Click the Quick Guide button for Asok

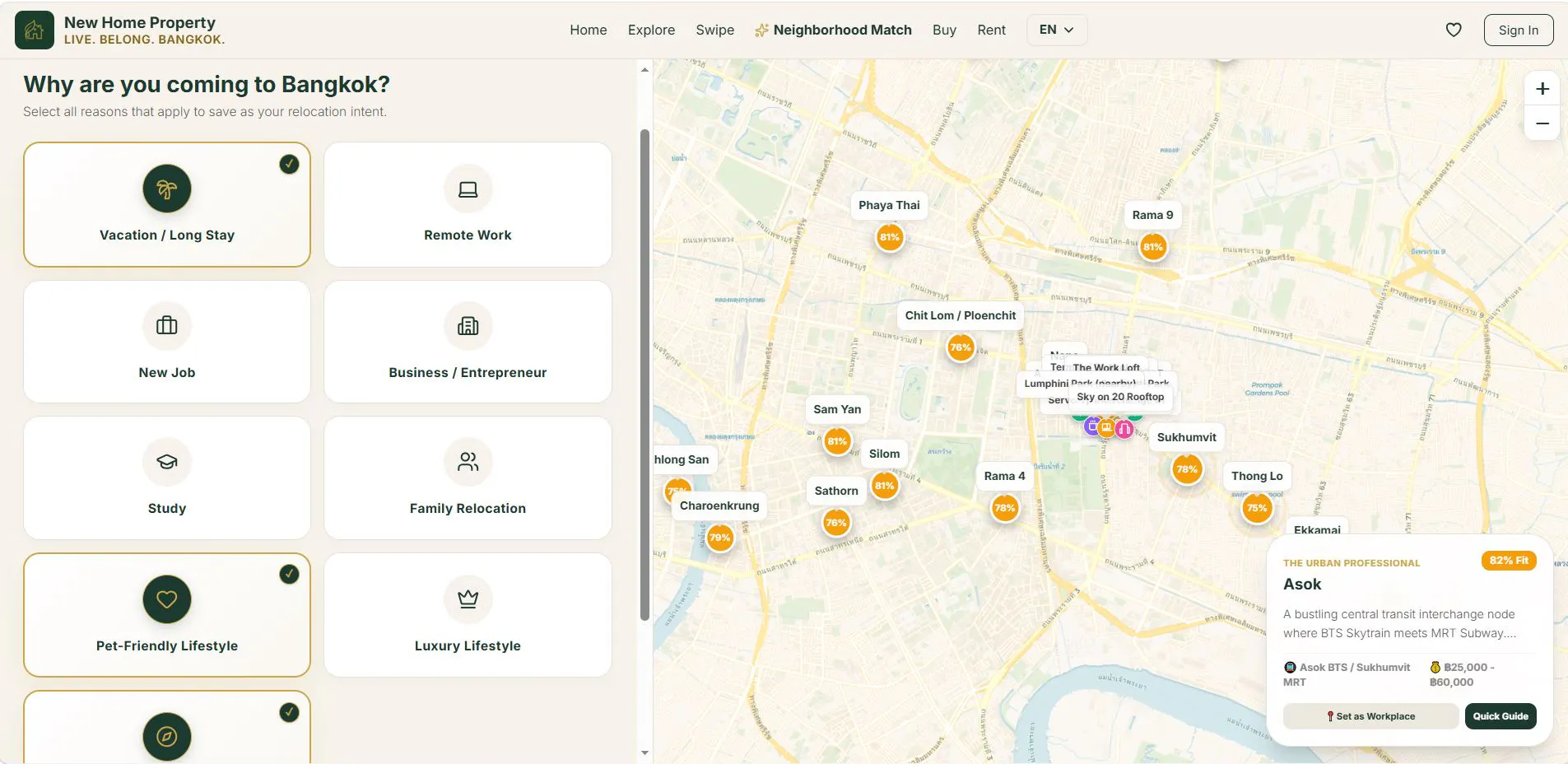coord(1501,716)
